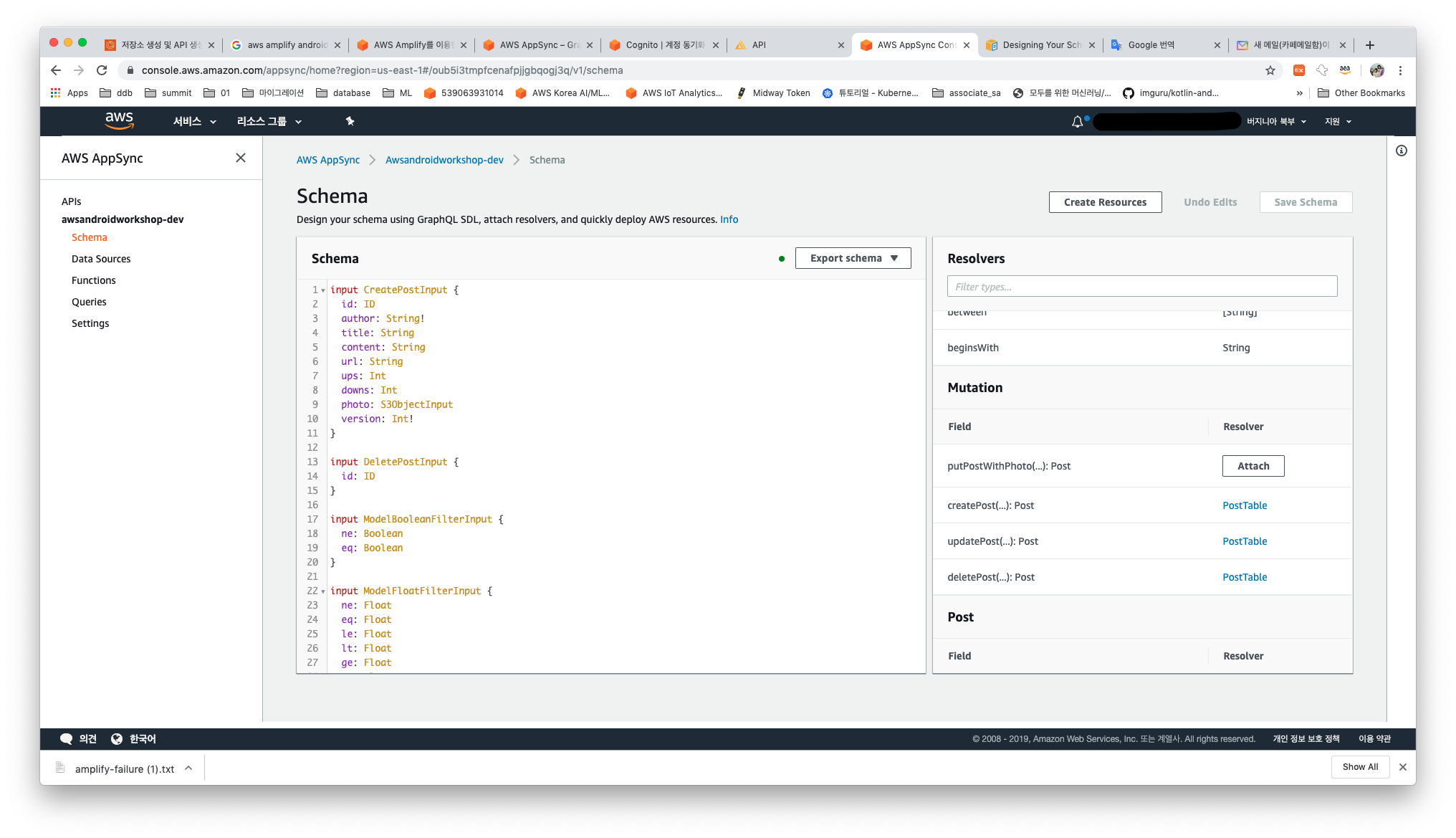Open a new browser tab with plus icon
1456x838 pixels.
1370,45
